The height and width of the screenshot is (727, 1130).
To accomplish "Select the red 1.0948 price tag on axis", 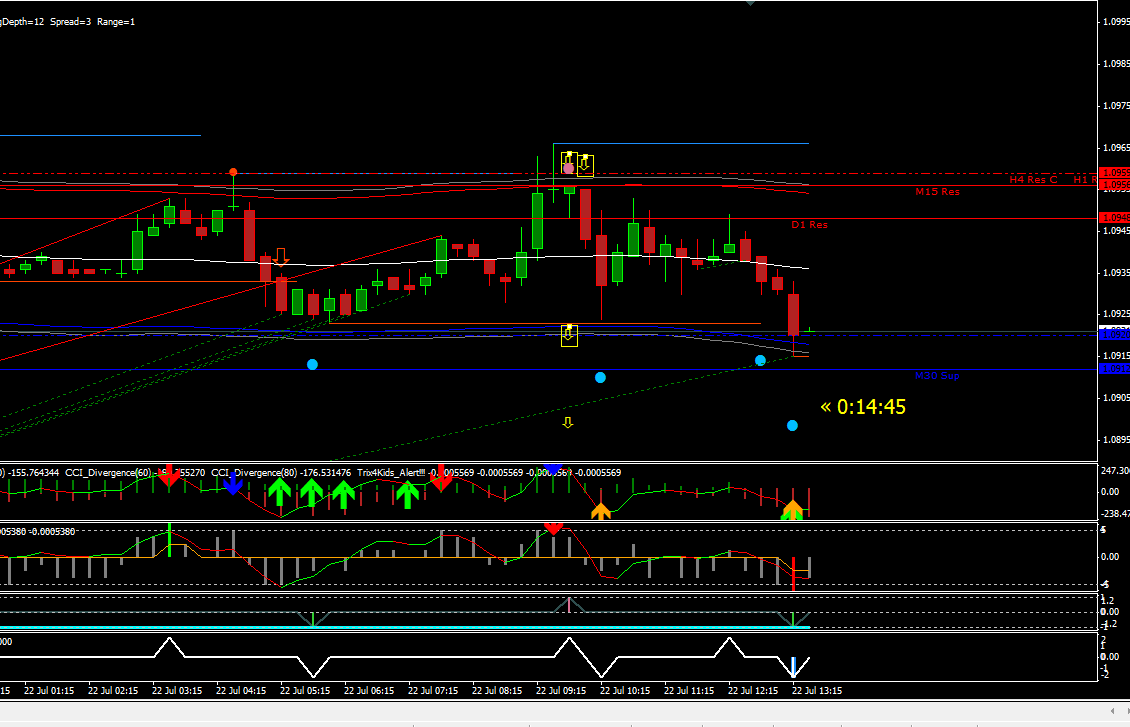I will (1114, 218).
